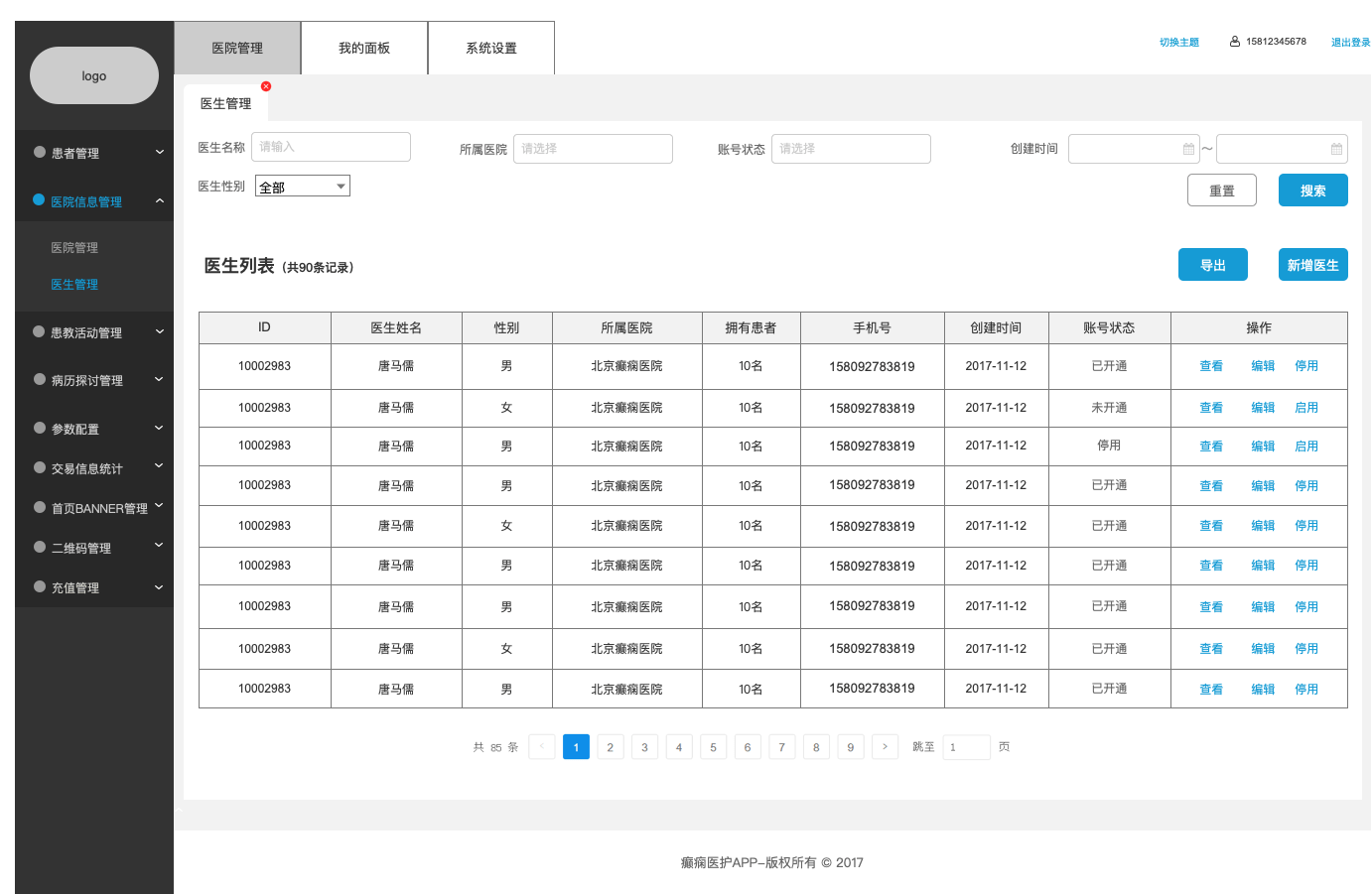This screenshot has width=1372, height=894.
Task: Select the 医生管理 page tab
Action: [x=226, y=103]
